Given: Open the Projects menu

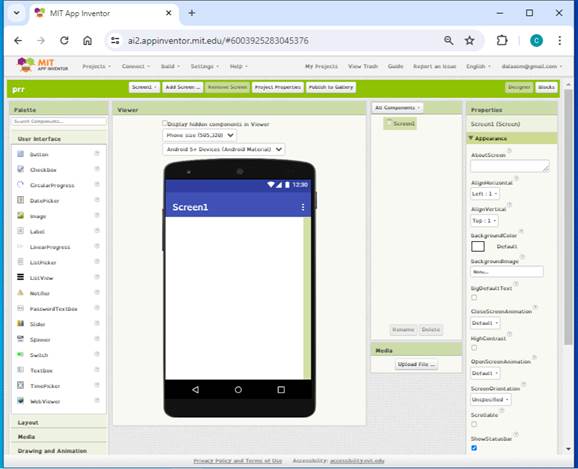Looking at the screenshot, I should point(96,66).
